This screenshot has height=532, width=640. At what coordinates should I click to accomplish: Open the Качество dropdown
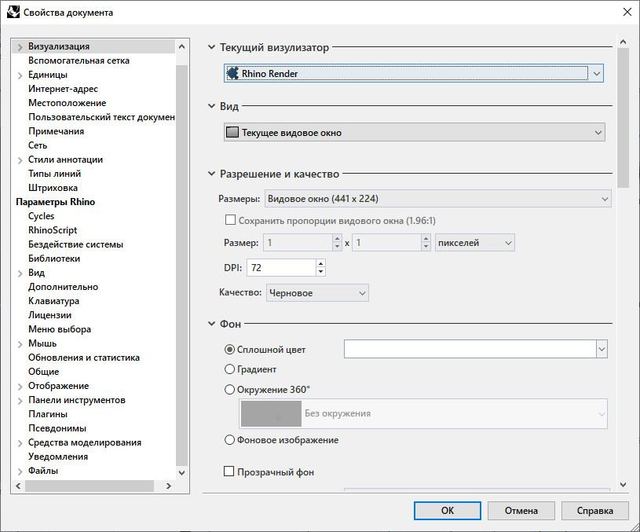[316, 293]
